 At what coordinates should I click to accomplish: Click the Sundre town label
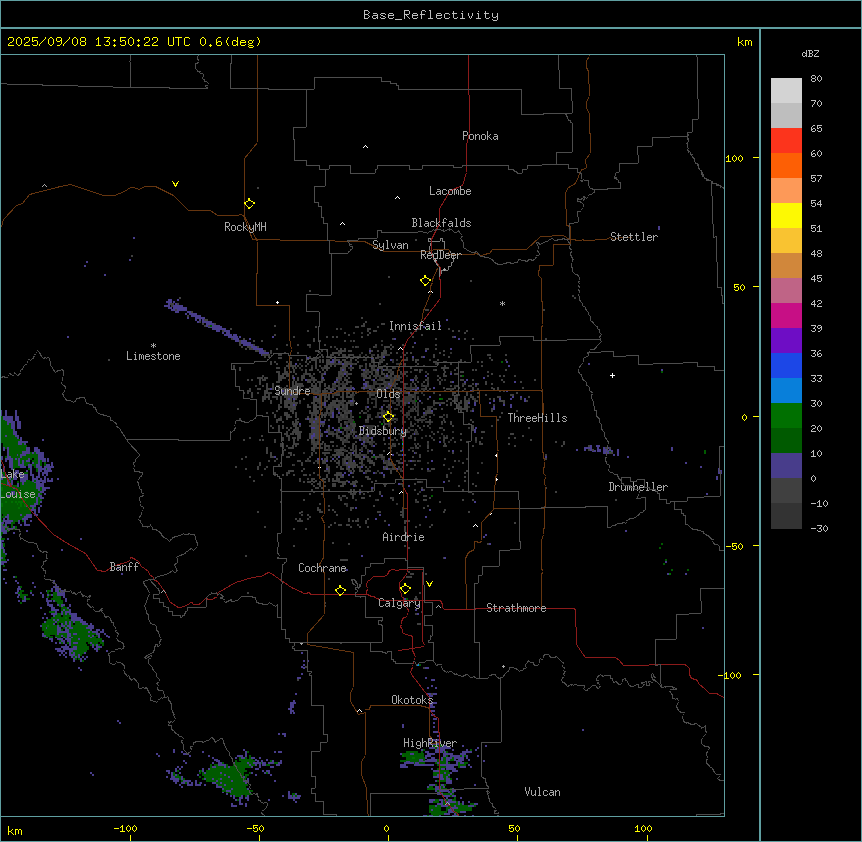pos(292,391)
